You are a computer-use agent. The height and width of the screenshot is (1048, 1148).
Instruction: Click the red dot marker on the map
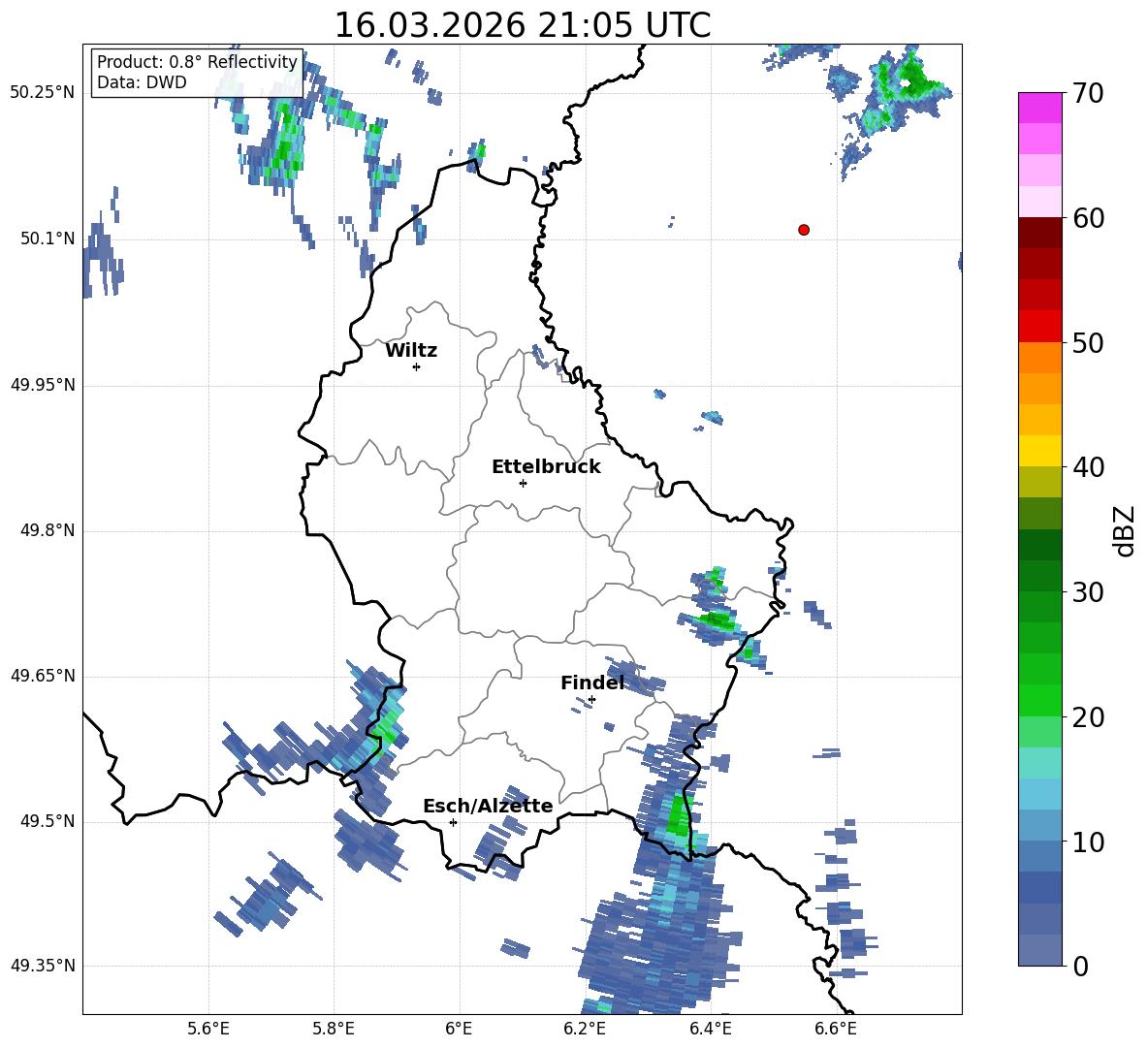point(803,230)
